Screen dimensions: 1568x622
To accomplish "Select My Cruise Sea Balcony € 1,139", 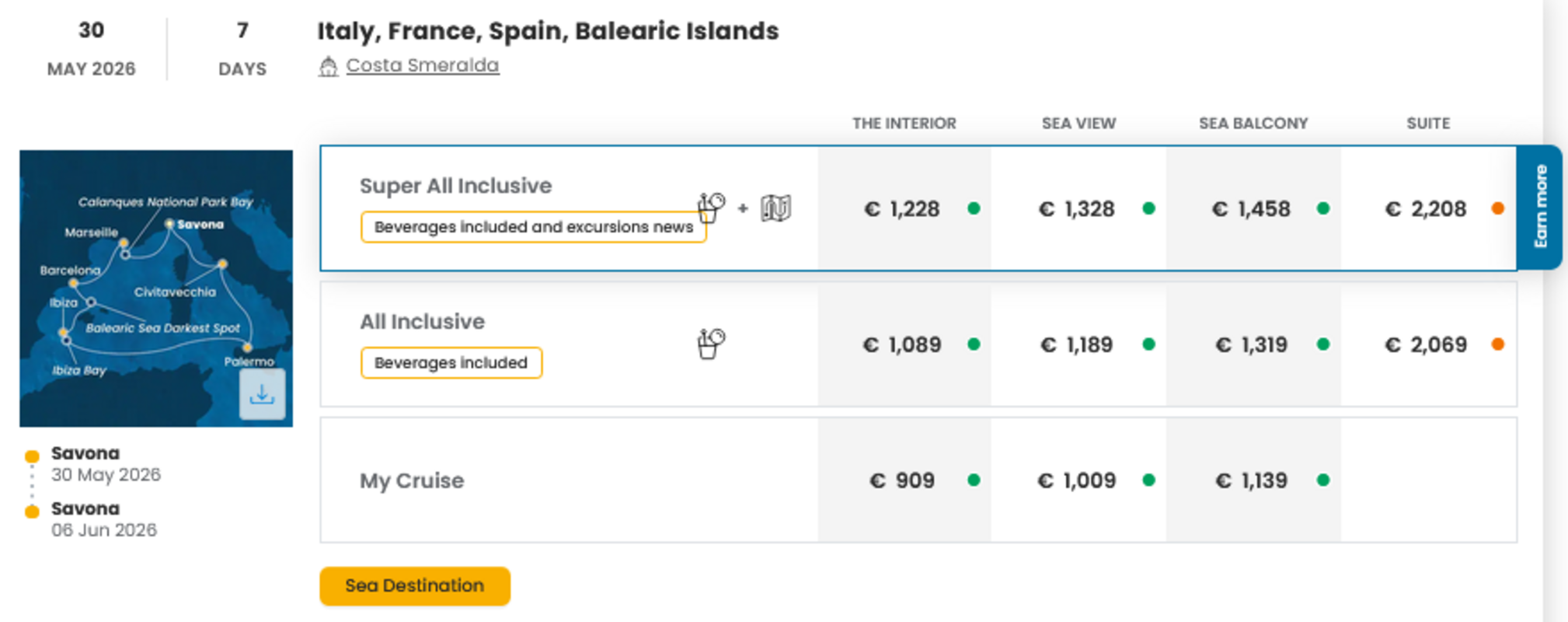I will [x=1252, y=480].
